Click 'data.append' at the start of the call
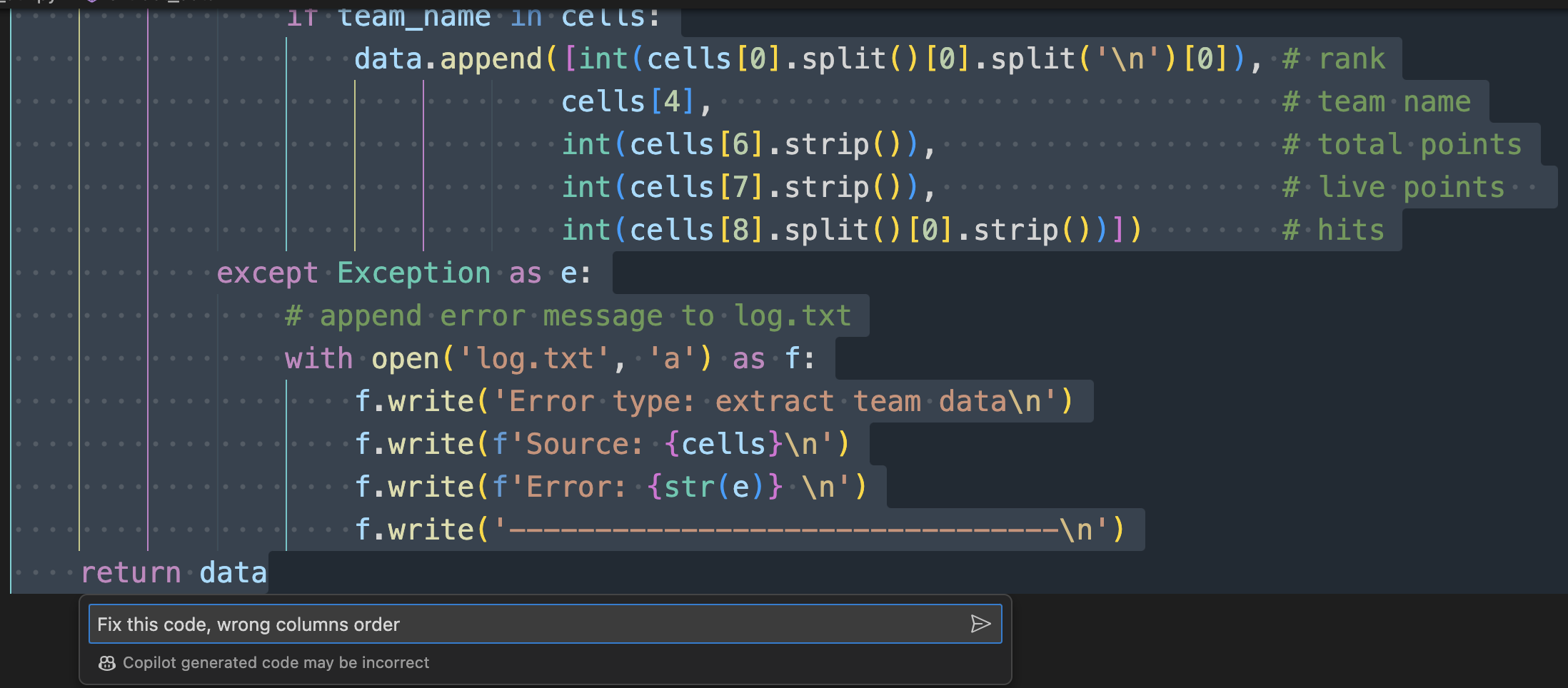The image size is (1568, 688). [448, 59]
